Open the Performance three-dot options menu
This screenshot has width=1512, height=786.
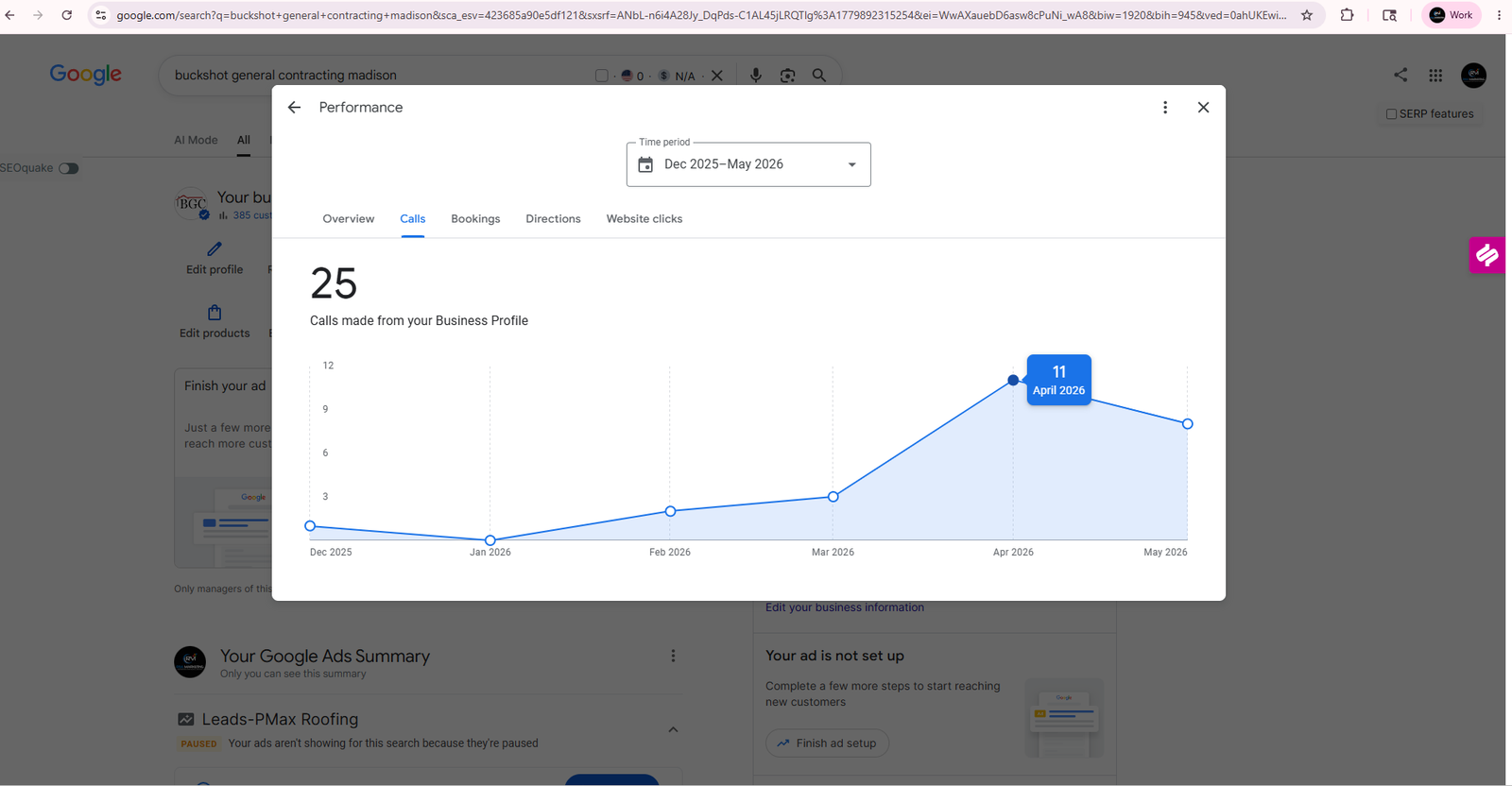(x=1165, y=108)
